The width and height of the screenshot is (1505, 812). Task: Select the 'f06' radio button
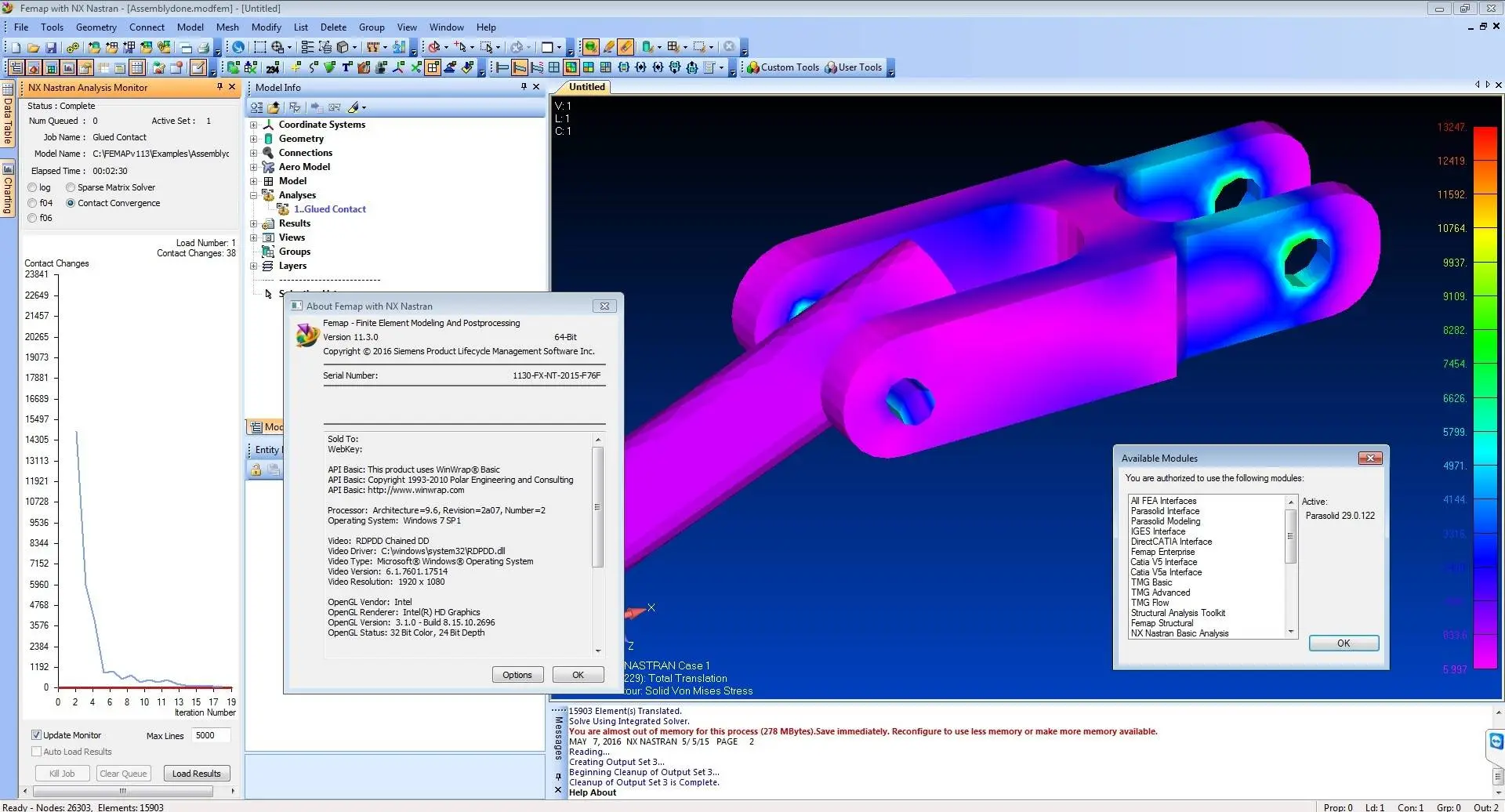(32, 218)
